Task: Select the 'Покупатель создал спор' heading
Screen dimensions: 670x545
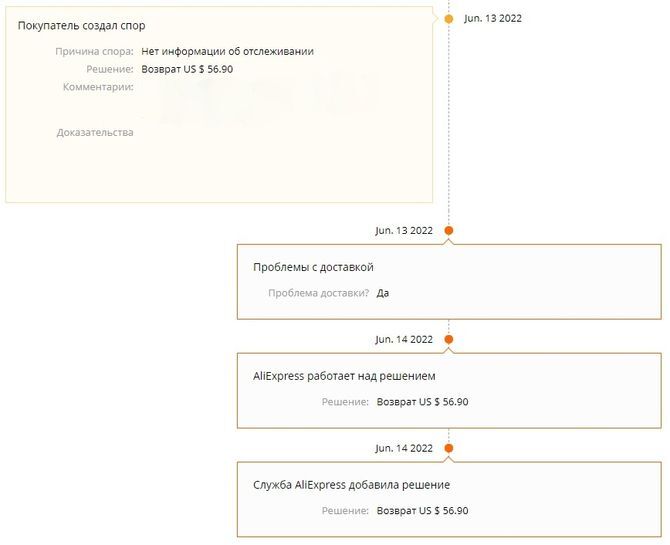Action: (x=81, y=25)
